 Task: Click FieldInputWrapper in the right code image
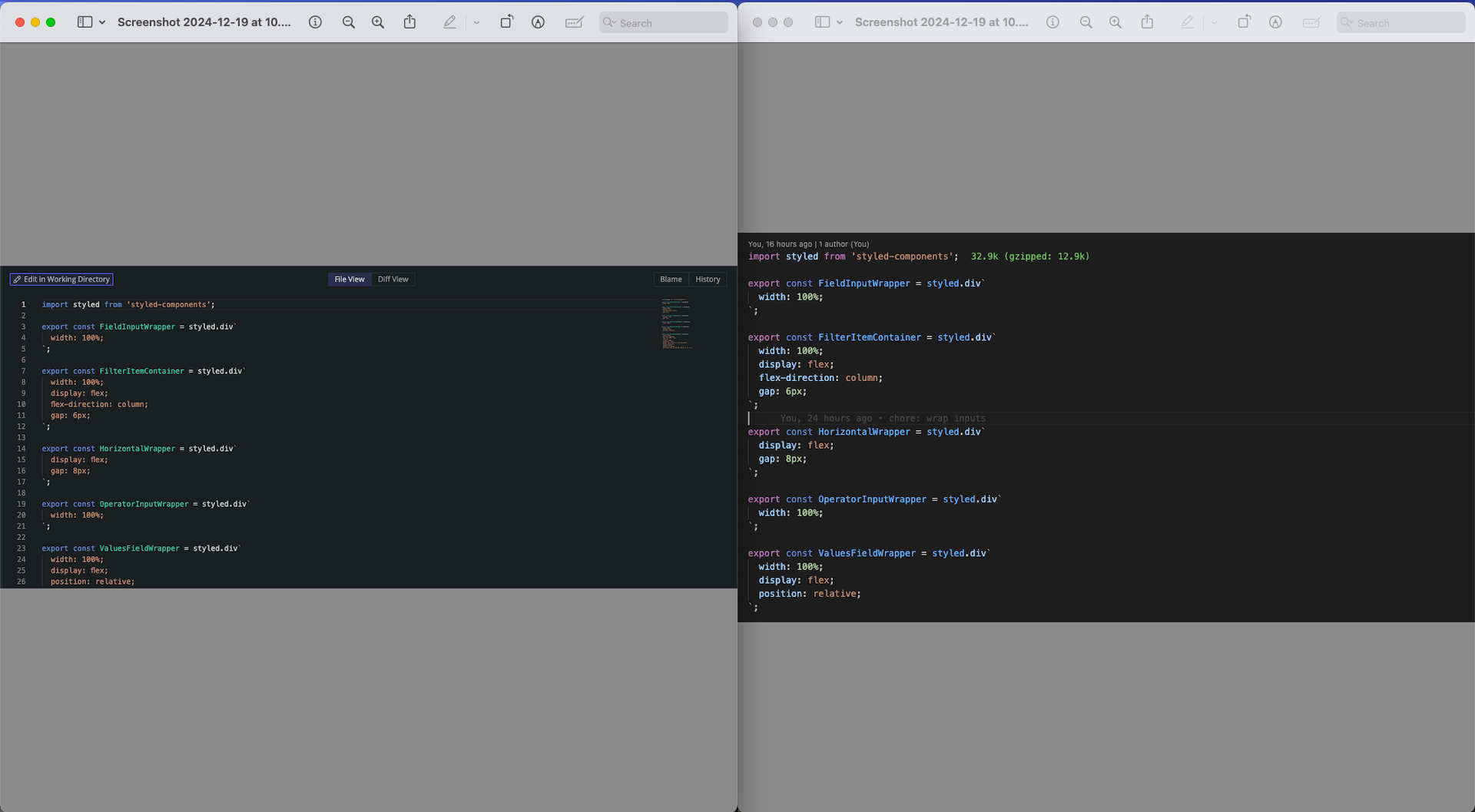pos(863,283)
